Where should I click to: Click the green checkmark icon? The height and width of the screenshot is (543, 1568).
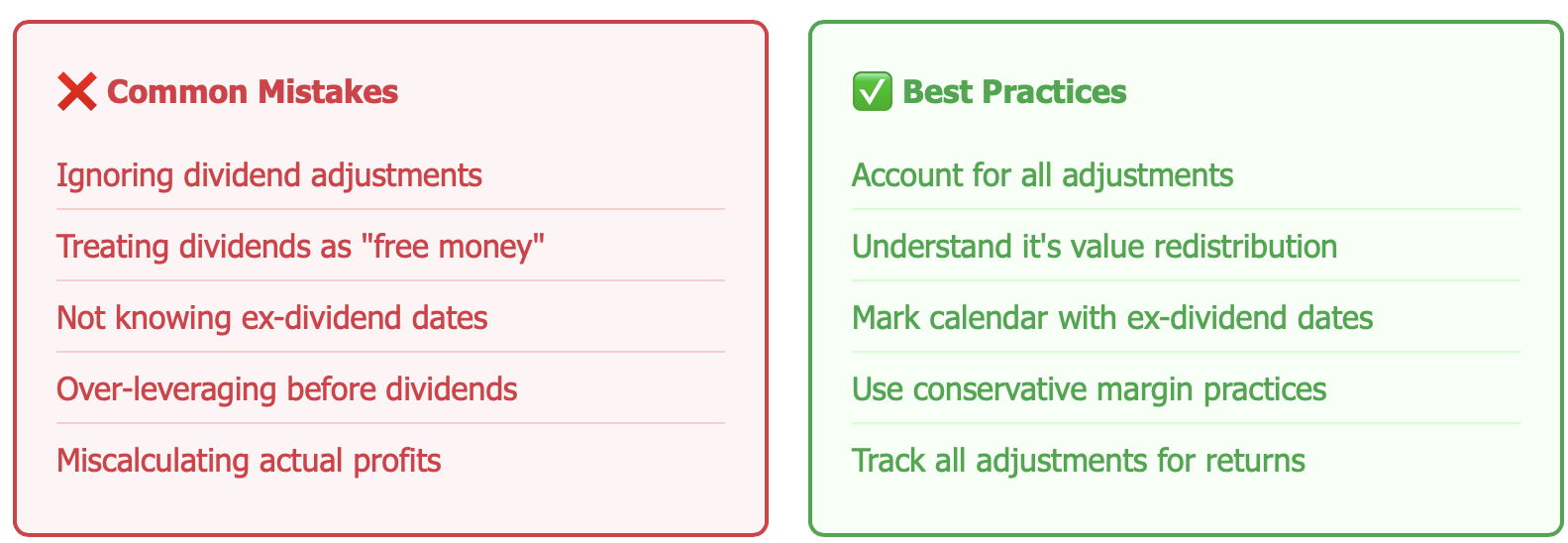click(872, 92)
